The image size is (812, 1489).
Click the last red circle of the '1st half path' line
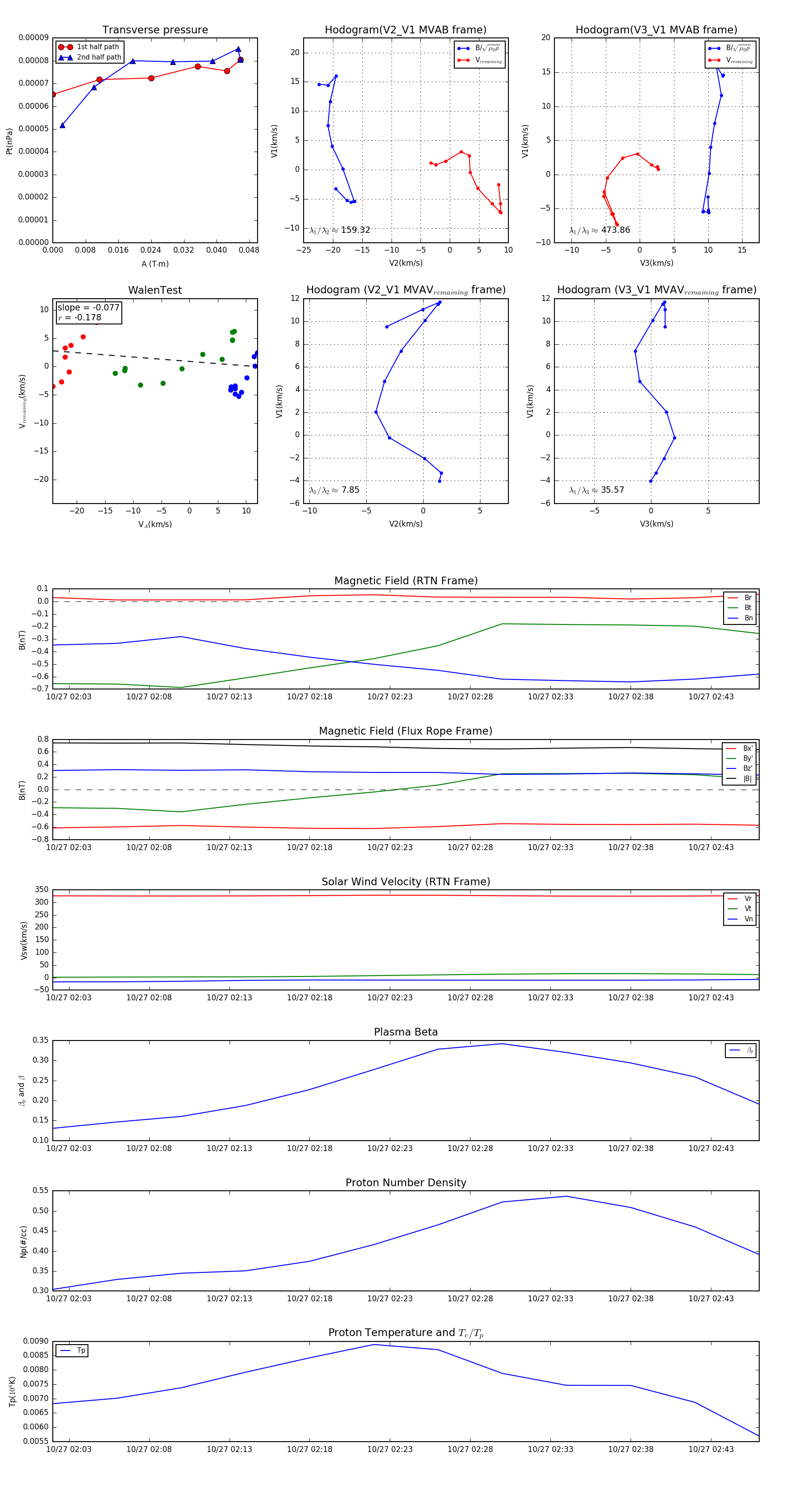click(x=240, y=60)
